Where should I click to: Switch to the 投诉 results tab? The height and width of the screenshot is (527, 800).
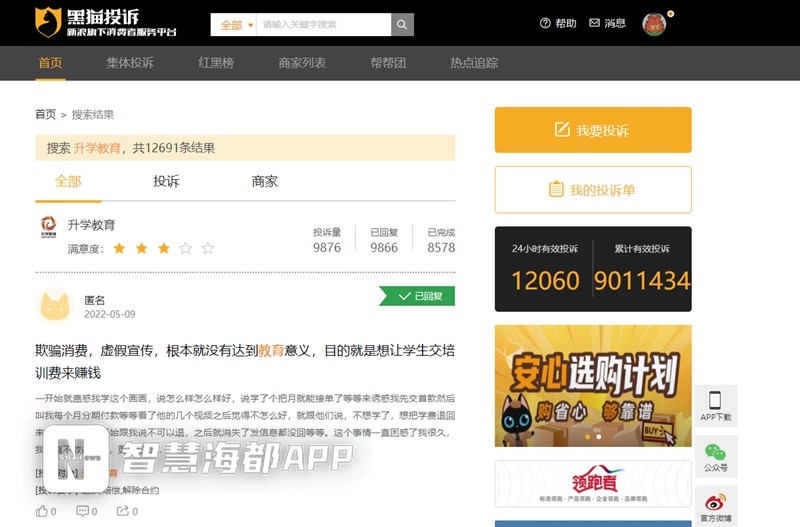(166, 181)
